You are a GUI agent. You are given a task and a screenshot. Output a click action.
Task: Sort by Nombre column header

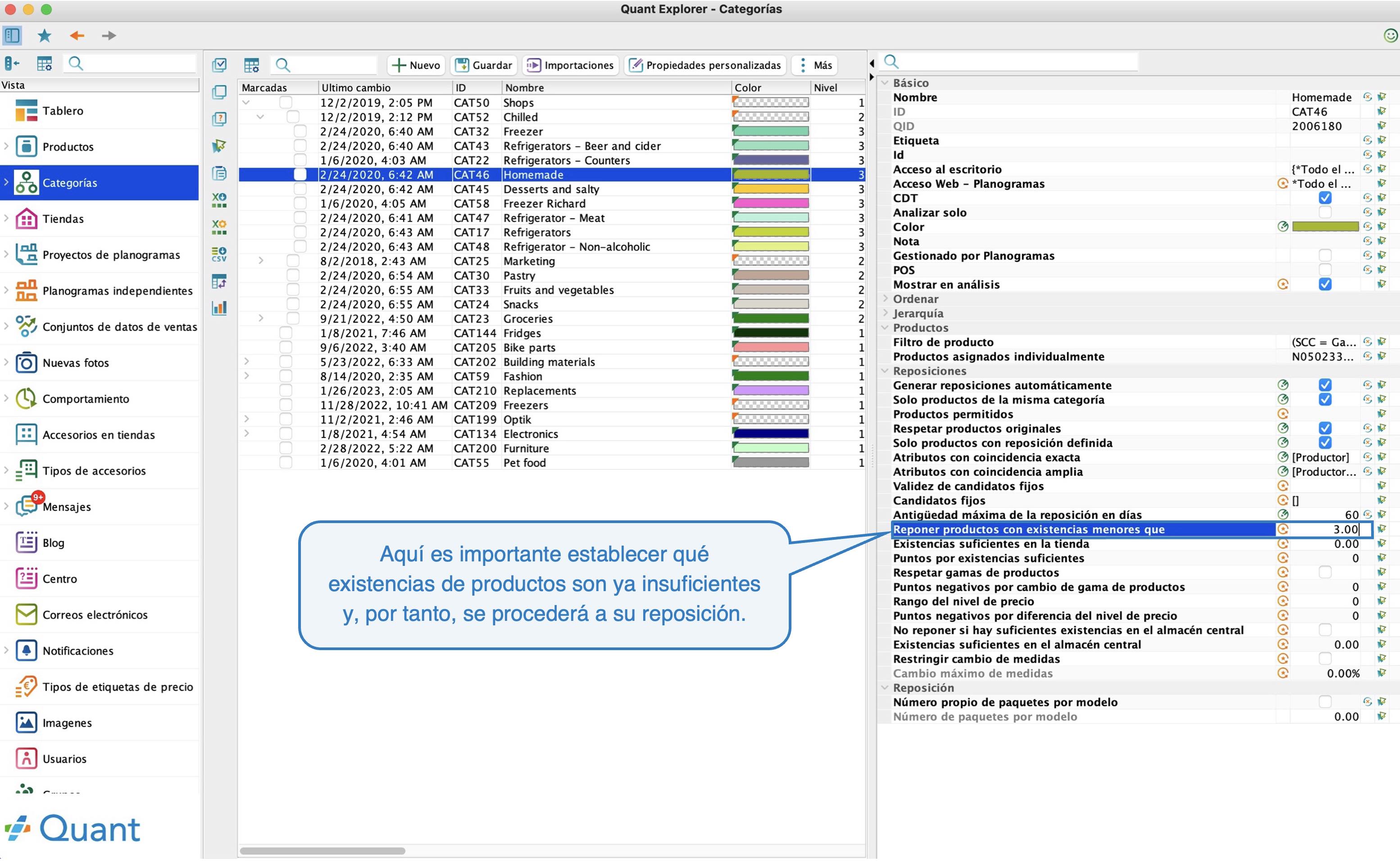pyautogui.click(x=616, y=88)
